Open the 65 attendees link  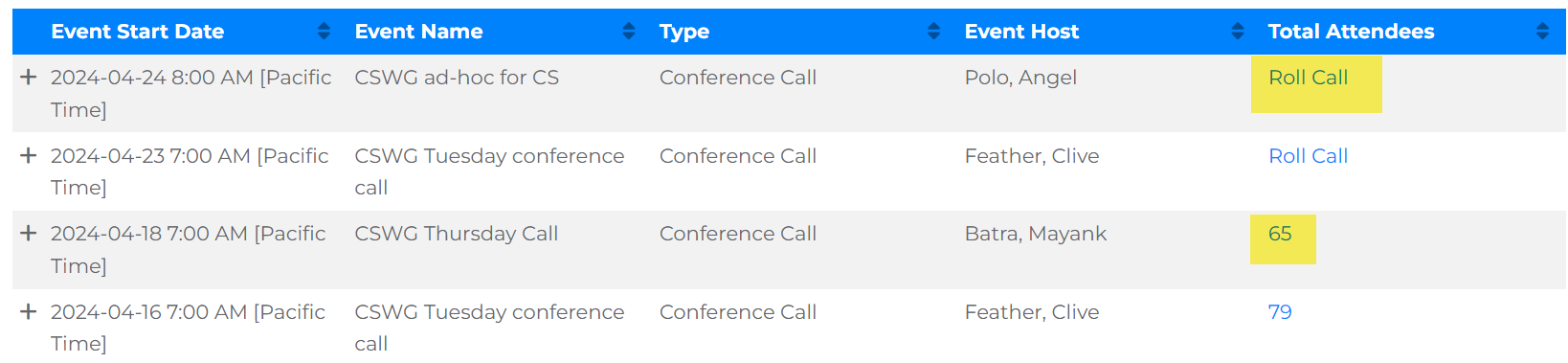pos(1280,234)
